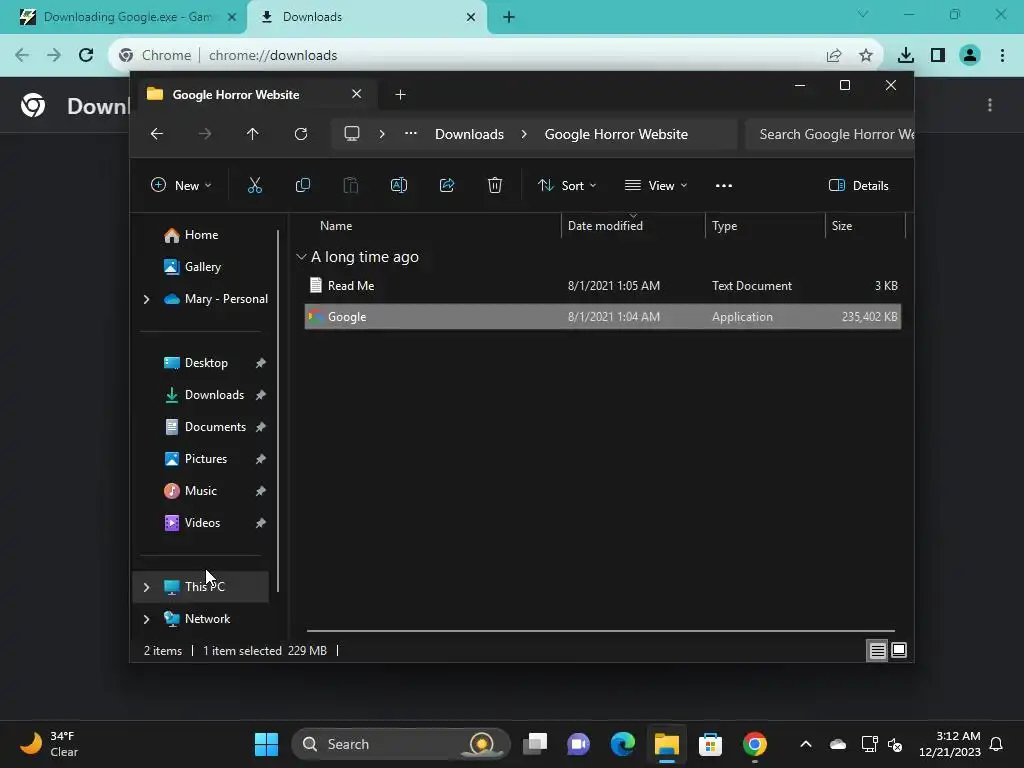
Task: Click Downloads breadcrumb in address bar
Action: (x=470, y=134)
